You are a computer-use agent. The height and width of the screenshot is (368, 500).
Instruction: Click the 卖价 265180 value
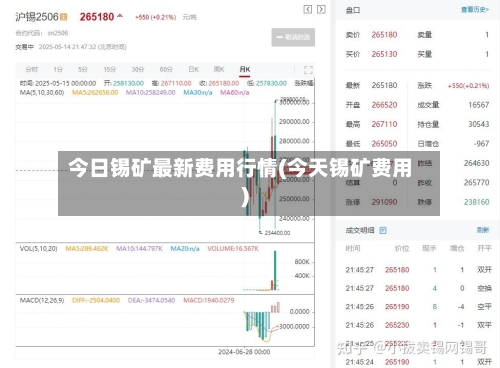pos(384,35)
